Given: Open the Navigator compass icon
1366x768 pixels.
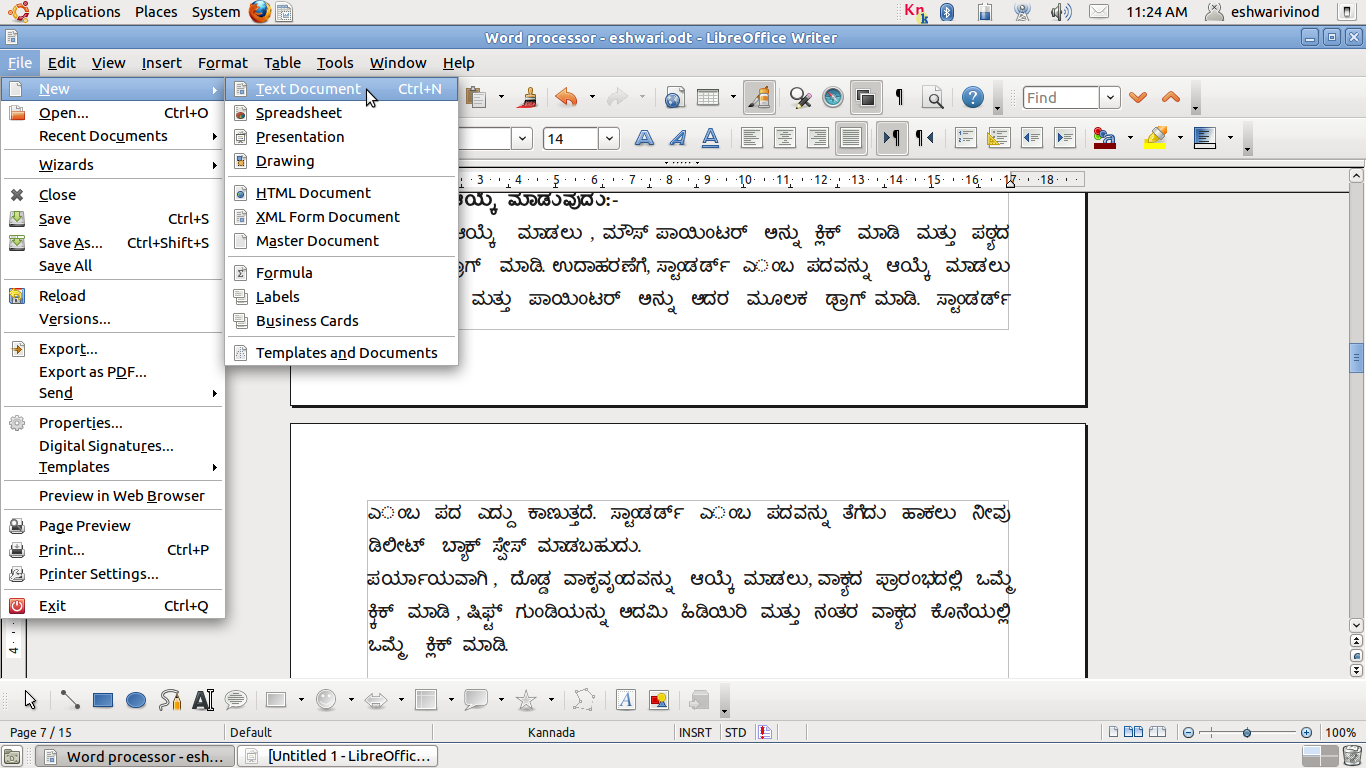Looking at the screenshot, I should tap(833, 97).
